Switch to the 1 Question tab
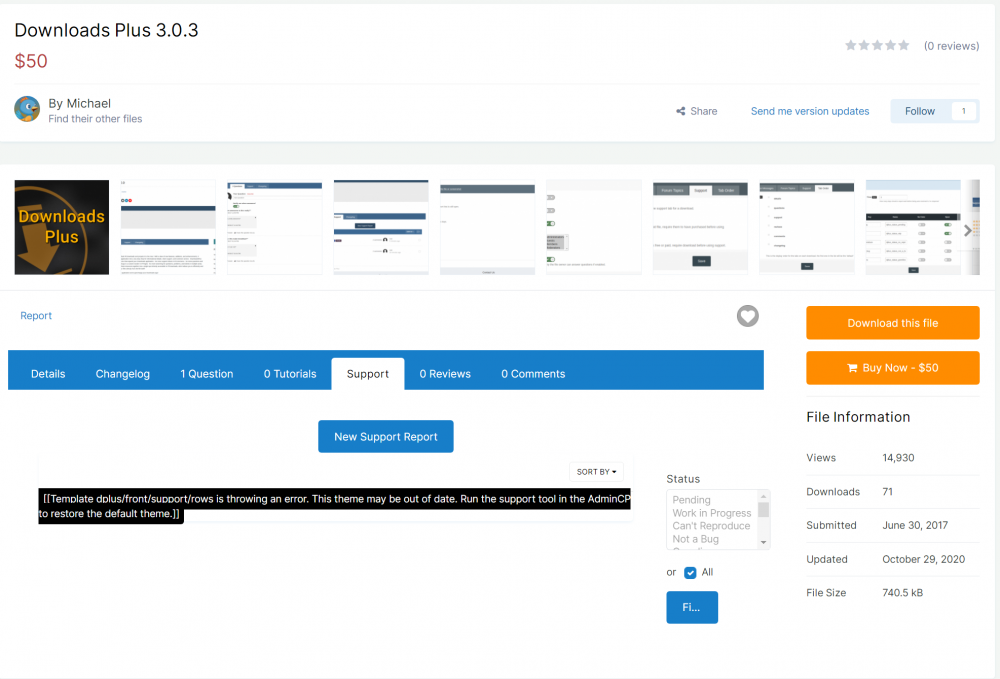The height and width of the screenshot is (679, 1000). pos(207,374)
